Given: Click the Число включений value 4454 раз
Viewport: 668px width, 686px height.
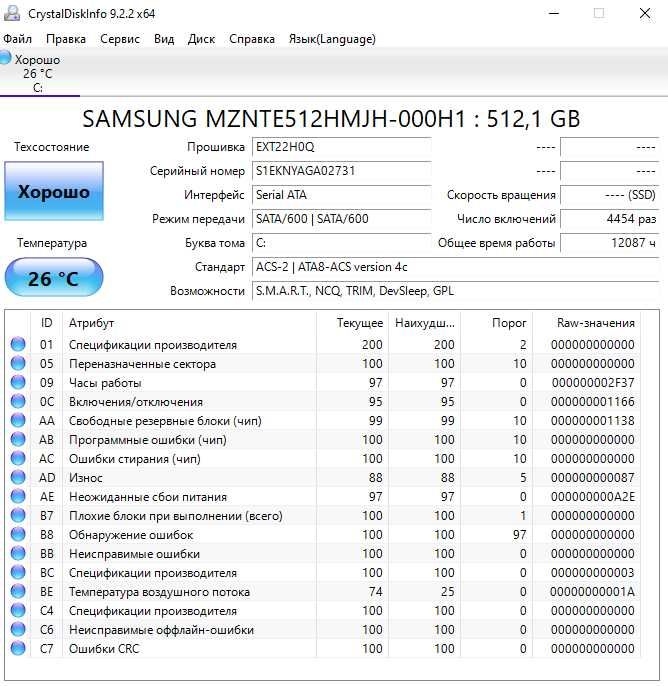Looking at the screenshot, I should point(609,219).
